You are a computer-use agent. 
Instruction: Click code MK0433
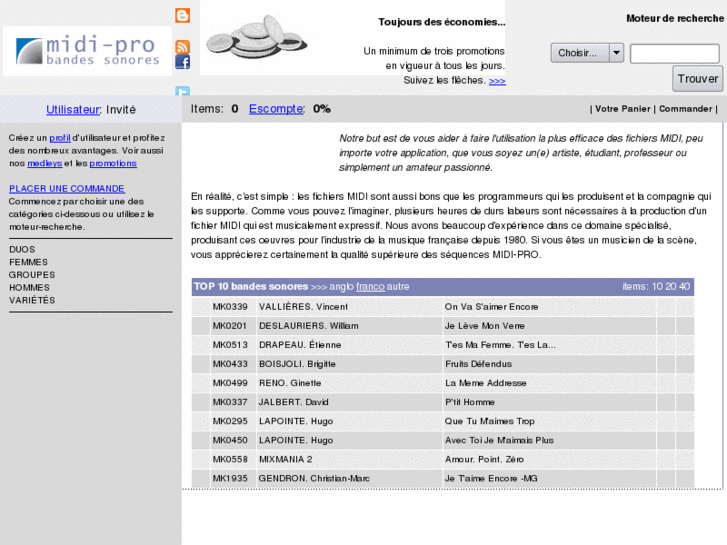click(x=230, y=364)
